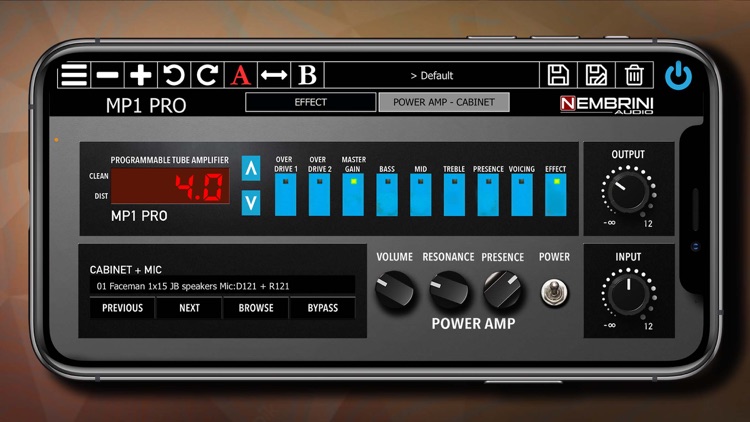The width and height of the screenshot is (750, 422).
Task: Click the Faceman 1x15 cabinet name field
Action: pyautogui.click(x=222, y=286)
